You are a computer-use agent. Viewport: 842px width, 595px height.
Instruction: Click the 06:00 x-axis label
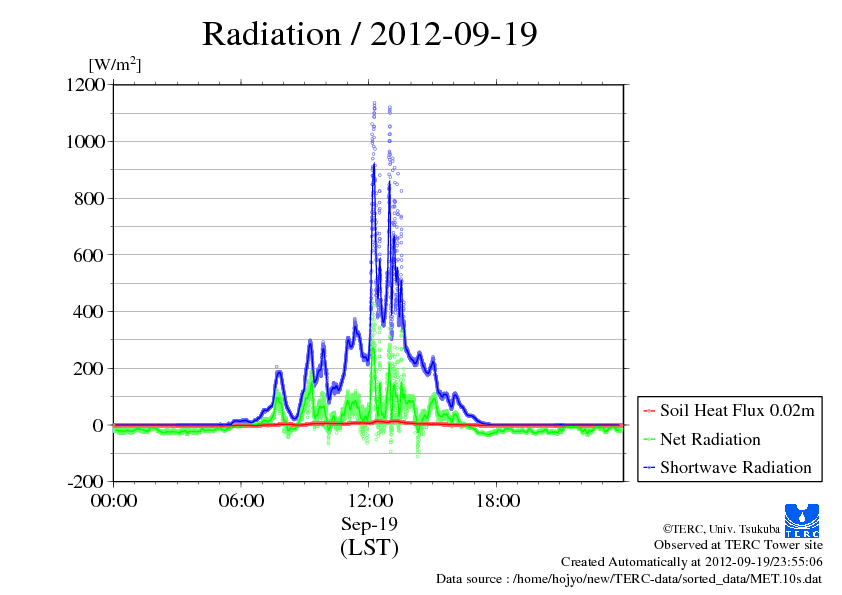coord(241,501)
